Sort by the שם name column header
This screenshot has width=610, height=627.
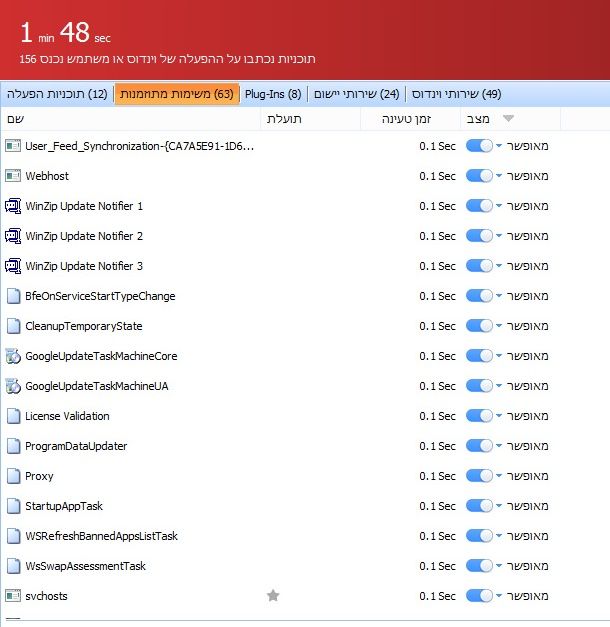(x=130, y=119)
